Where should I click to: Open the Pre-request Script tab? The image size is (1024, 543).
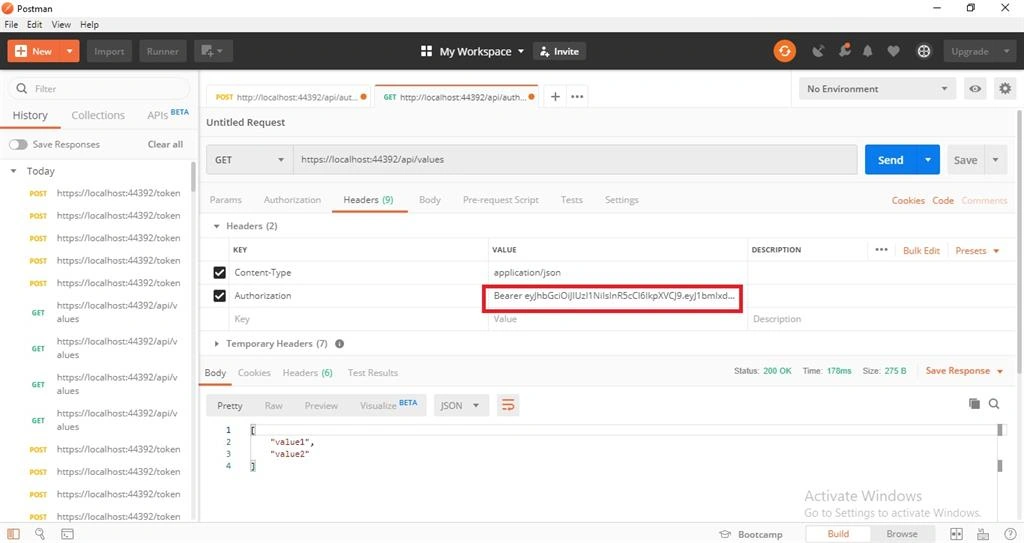click(500, 200)
